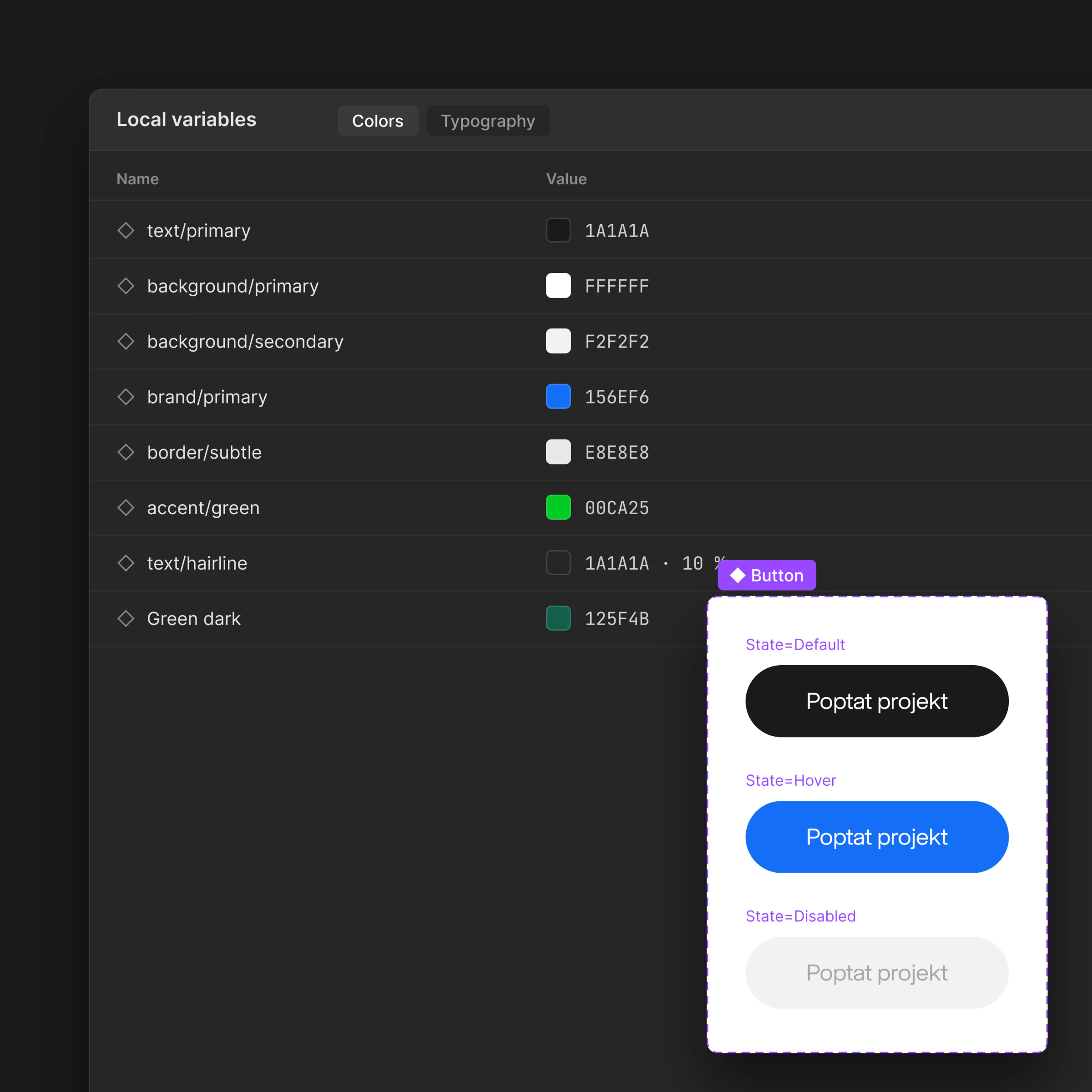Click the variable icon beside Green dark

tap(126, 618)
